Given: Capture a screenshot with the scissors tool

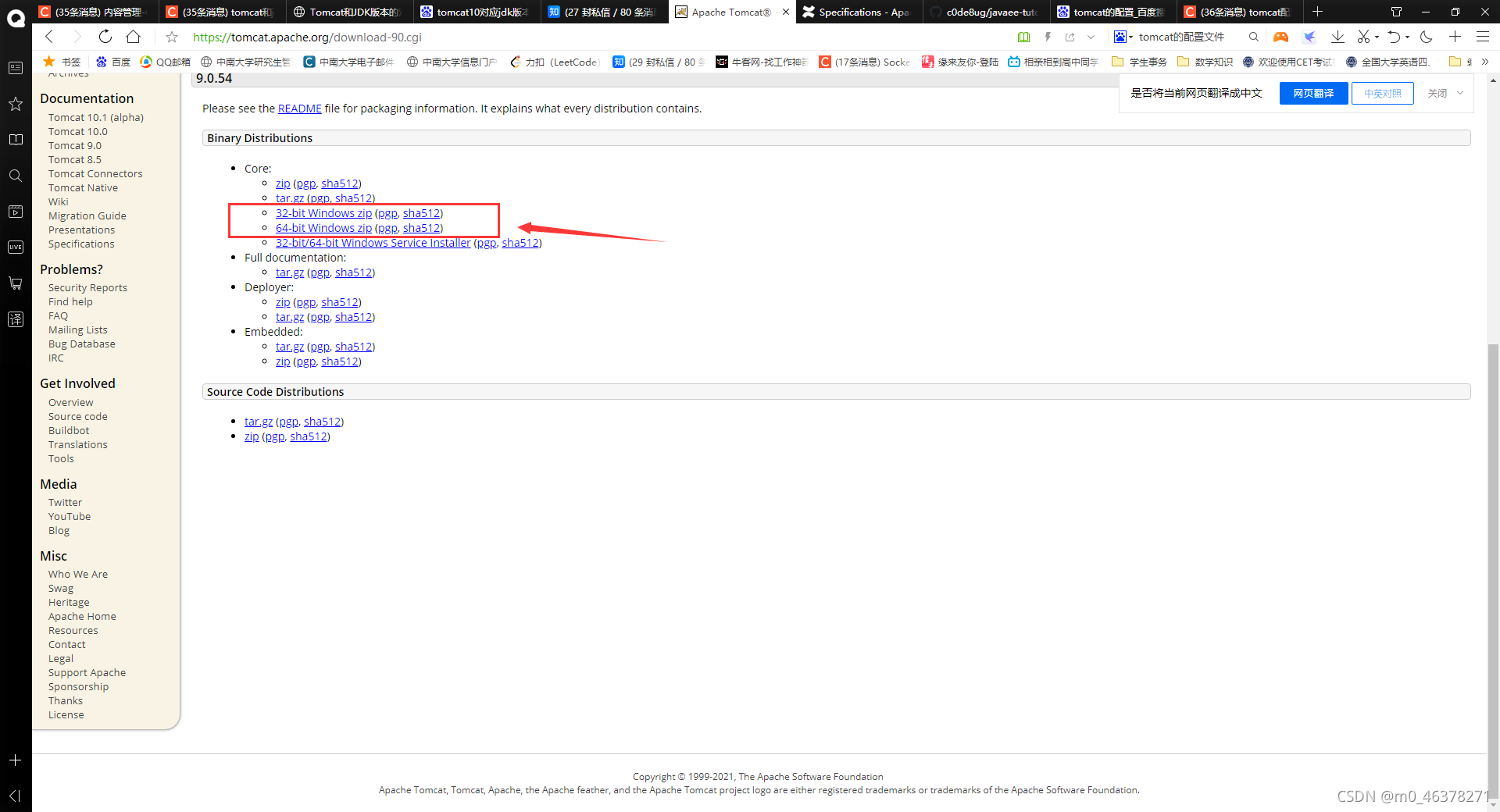Looking at the screenshot, I should pyautogui.click(x=1363, y=37).
